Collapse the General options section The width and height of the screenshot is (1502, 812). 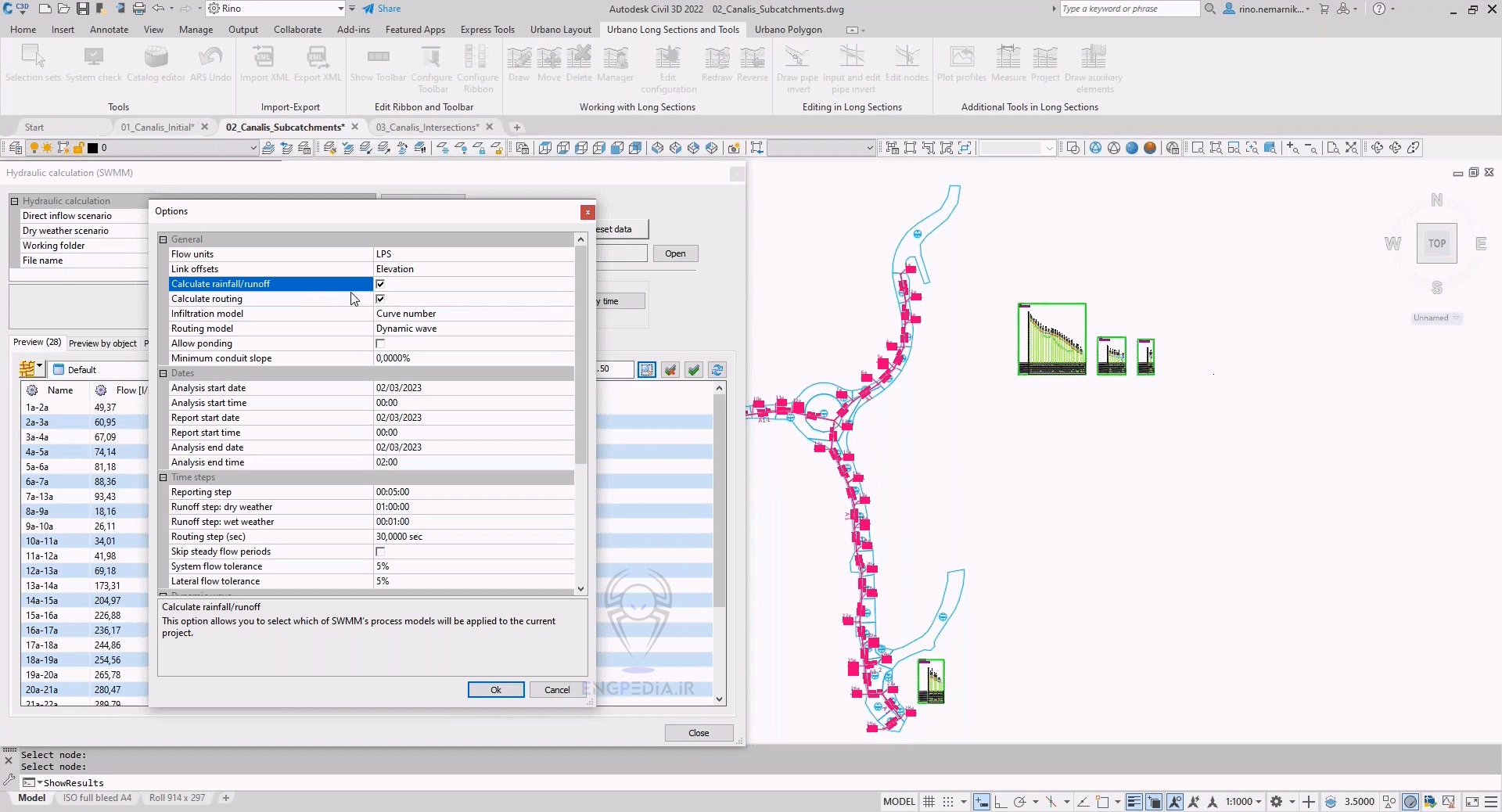coord(163,239)
